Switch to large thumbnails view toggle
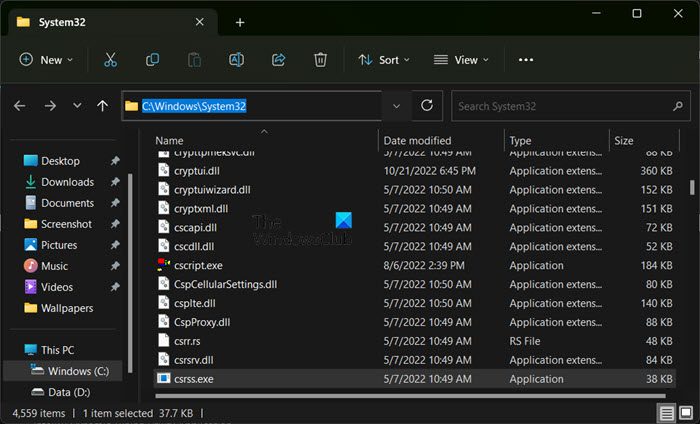This screenshot has width=700, height=424. coord(685,413)
